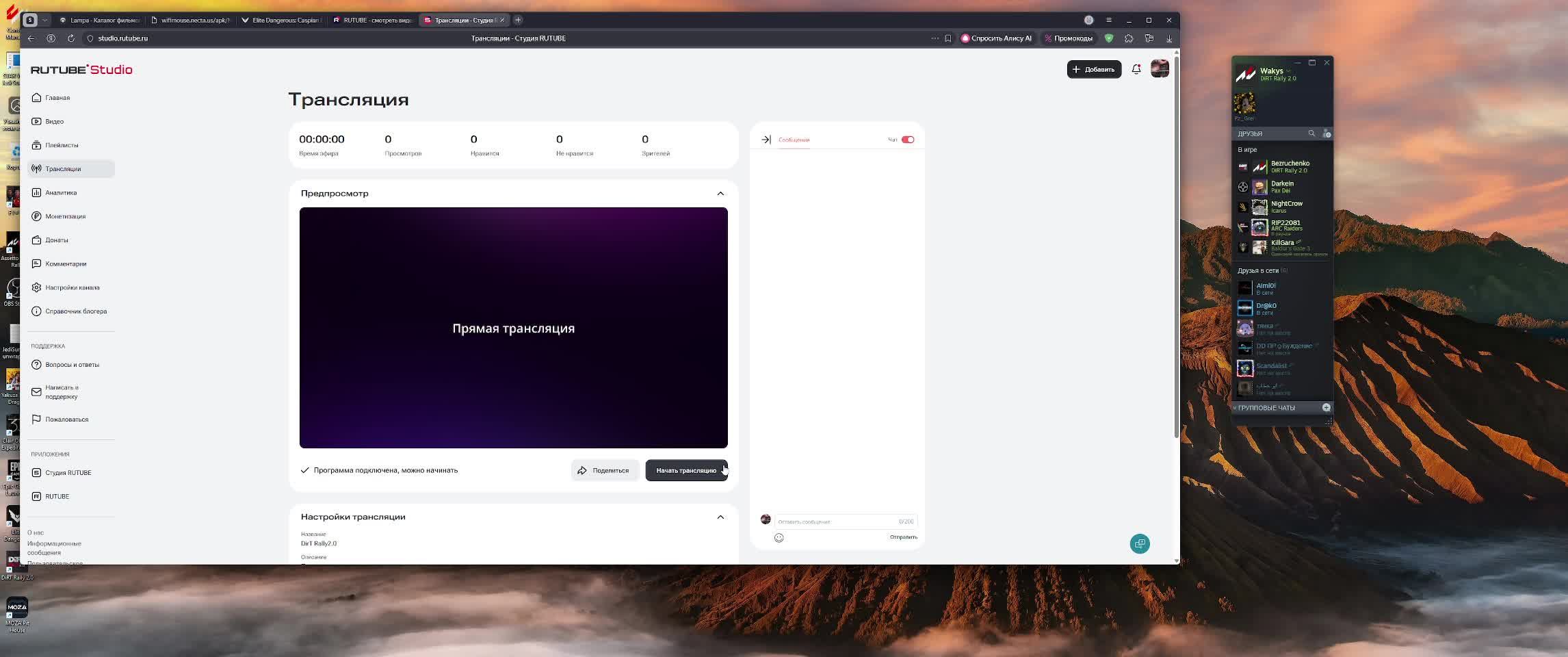Click the add friend icon in Steam
The image size is (1568, 657).
pyautogui.click(x=1327, y=133)
